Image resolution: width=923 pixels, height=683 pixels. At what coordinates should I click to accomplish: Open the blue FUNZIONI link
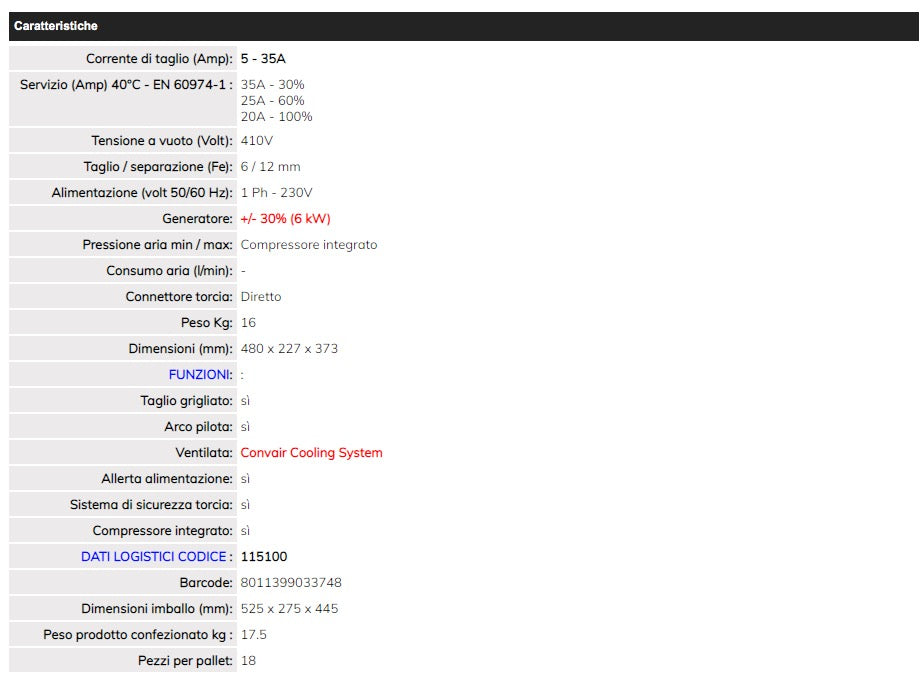(200, 374)
